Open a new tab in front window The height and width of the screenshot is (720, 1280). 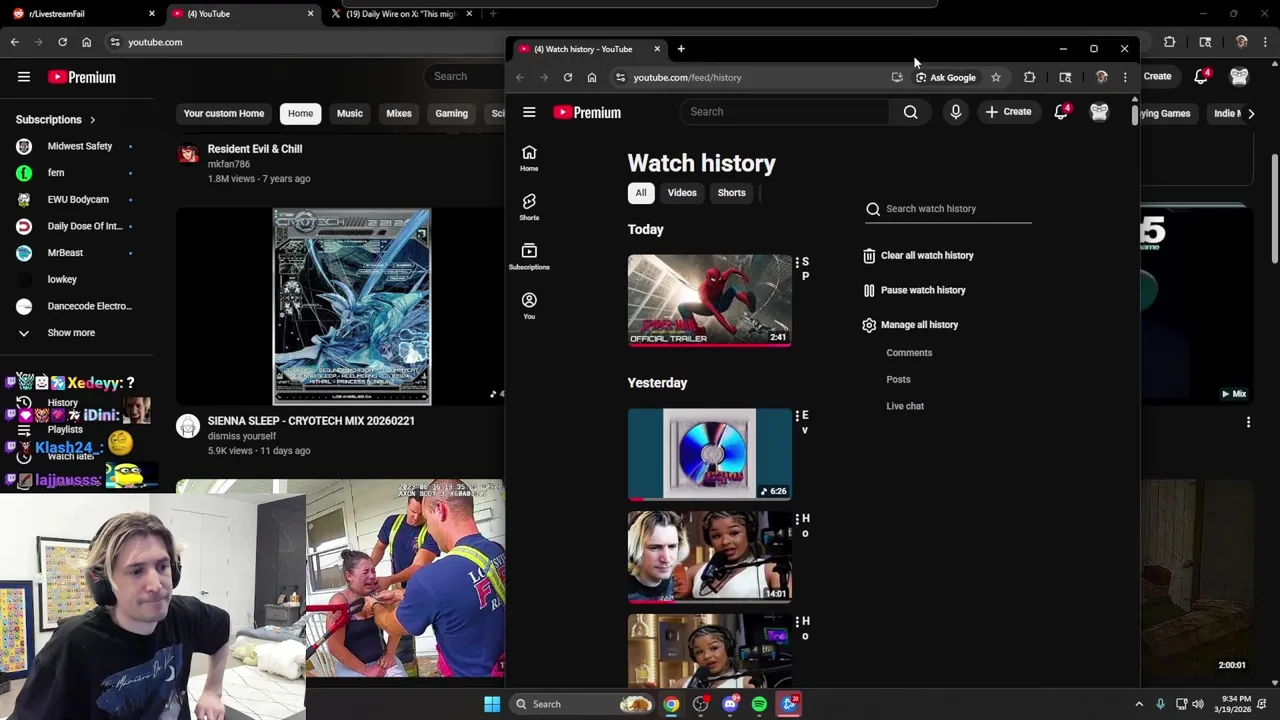point(681,49)
